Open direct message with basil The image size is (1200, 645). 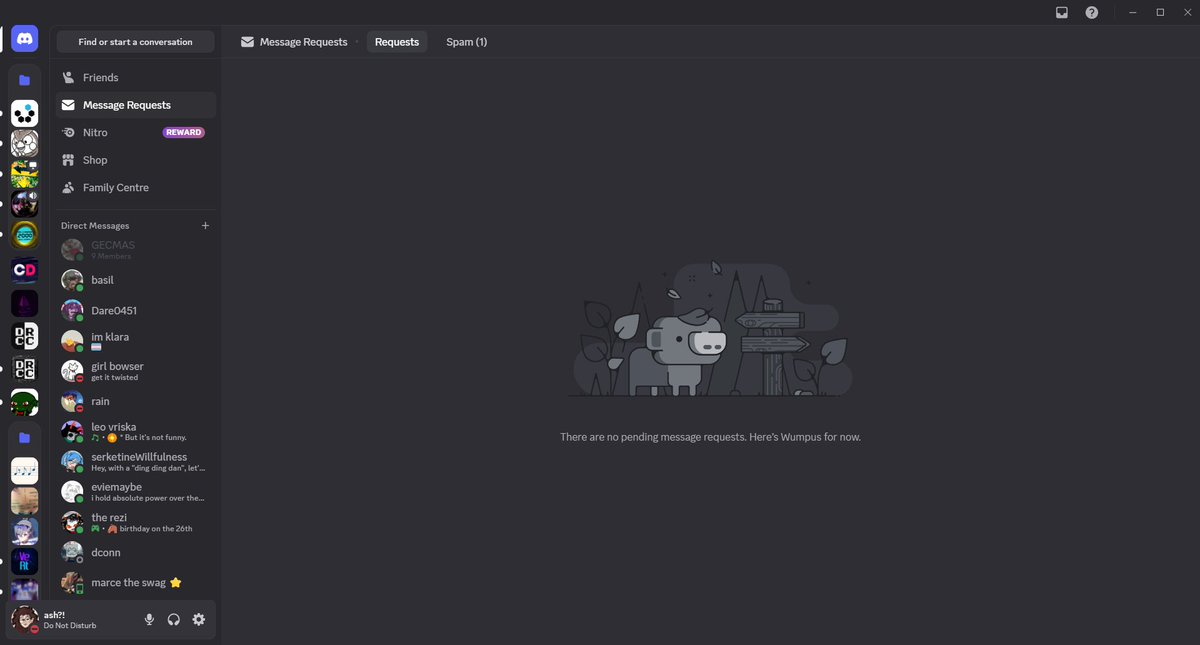(136, 280)
